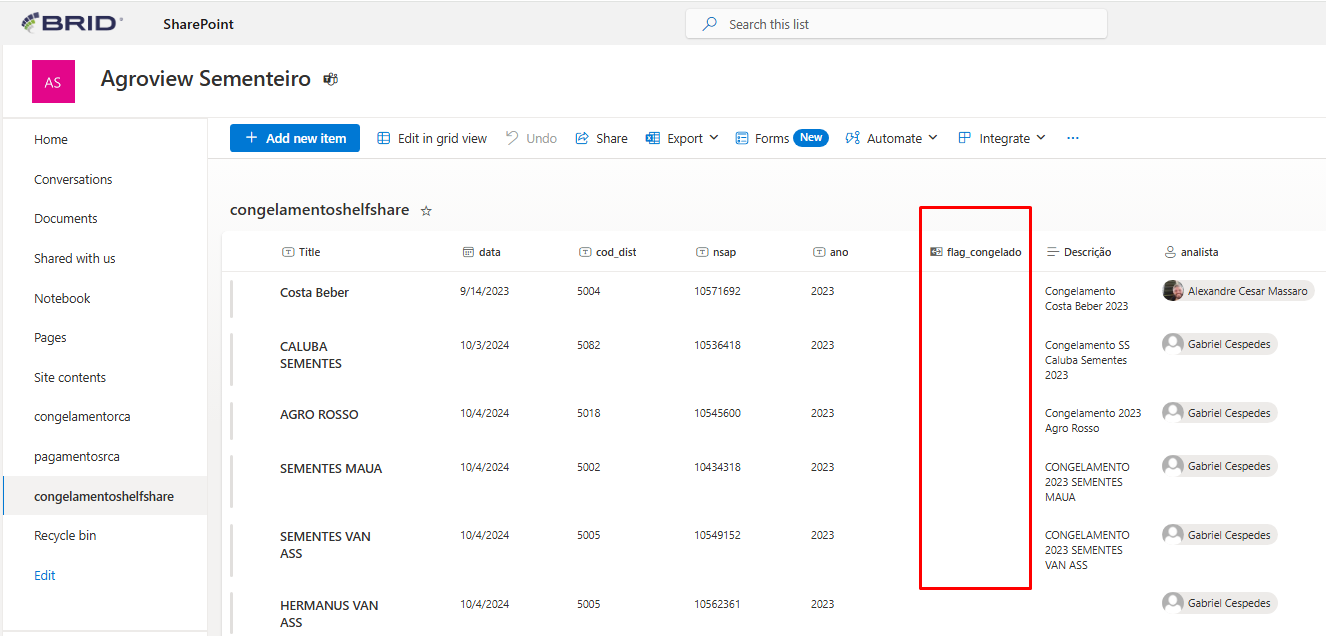Click Alexandre Cesar Massaro person chip
Screen dimensions: 1326x636
(x=1238, y=291)
